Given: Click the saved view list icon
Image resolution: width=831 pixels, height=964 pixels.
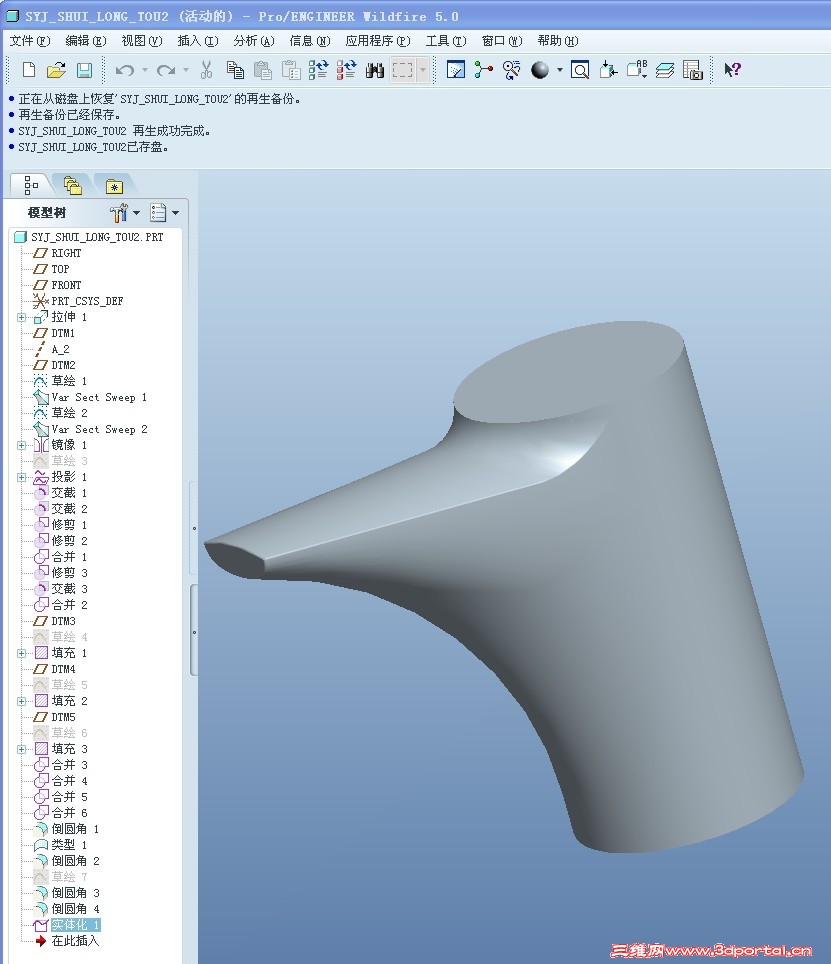Looking at the screenshot, I should [x=637, y=69].
